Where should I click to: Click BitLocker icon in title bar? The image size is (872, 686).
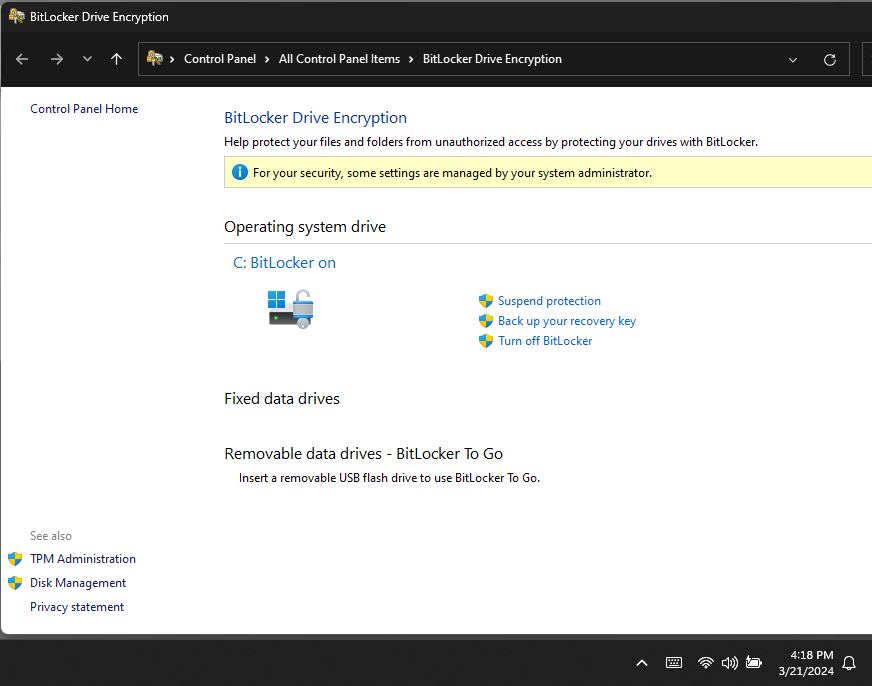pyautogui.click(x=17, y=16)
